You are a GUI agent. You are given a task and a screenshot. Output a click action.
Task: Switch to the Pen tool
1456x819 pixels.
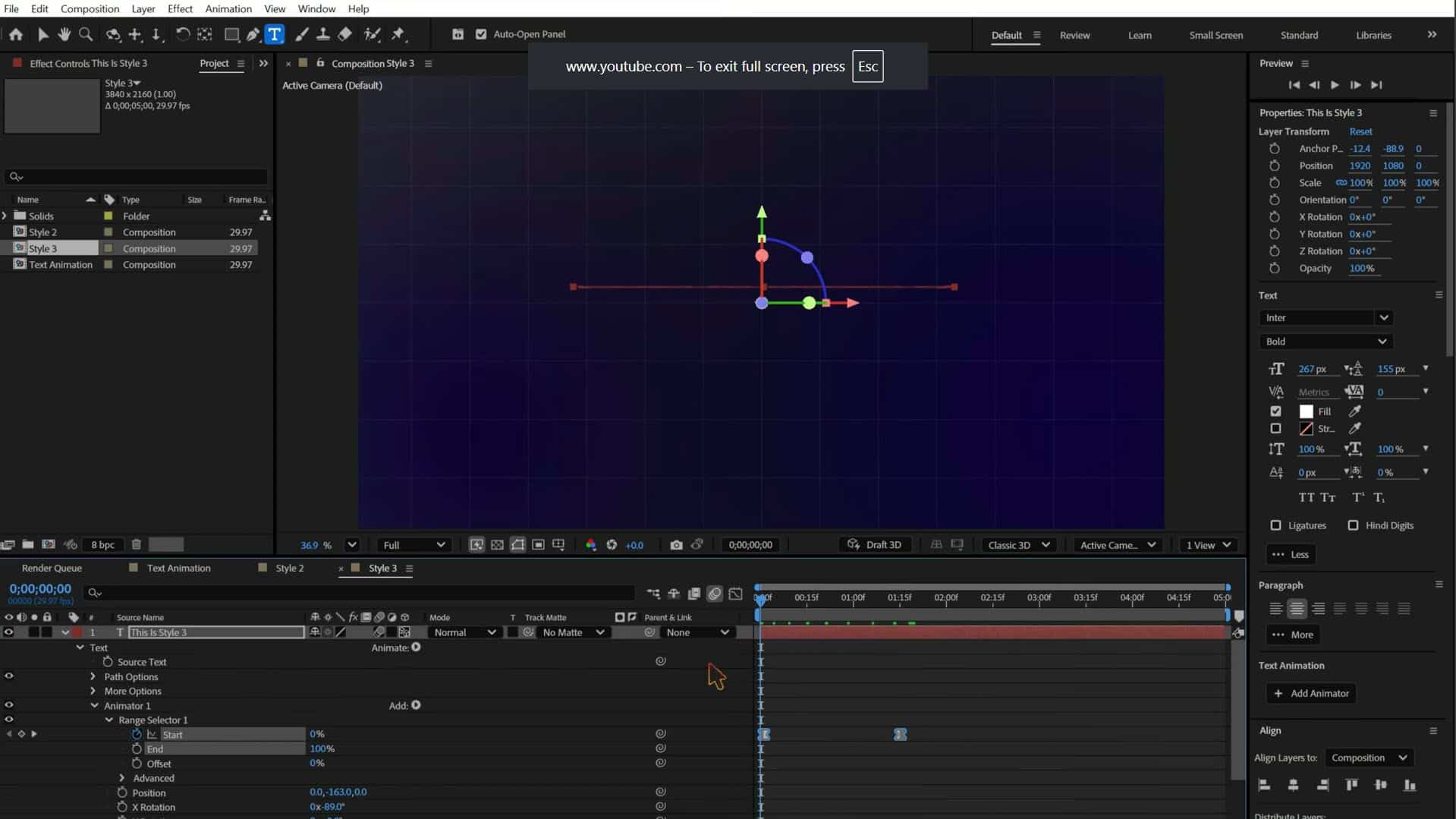click(x=253, y=34)
